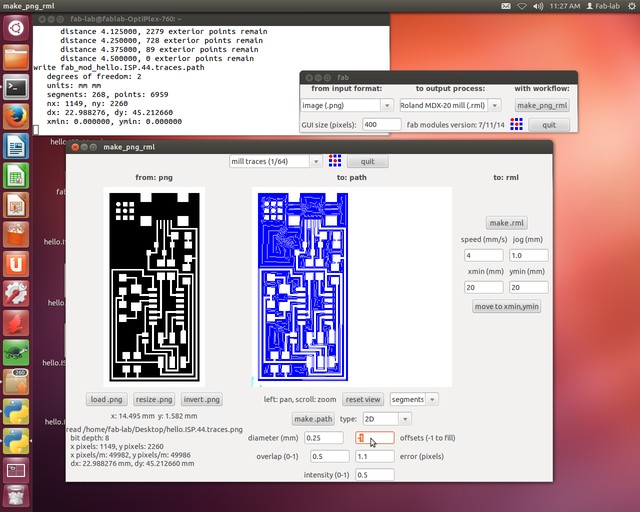Open the workspace switcher in the dock
The image size is (640, 512).
(16, 470)
